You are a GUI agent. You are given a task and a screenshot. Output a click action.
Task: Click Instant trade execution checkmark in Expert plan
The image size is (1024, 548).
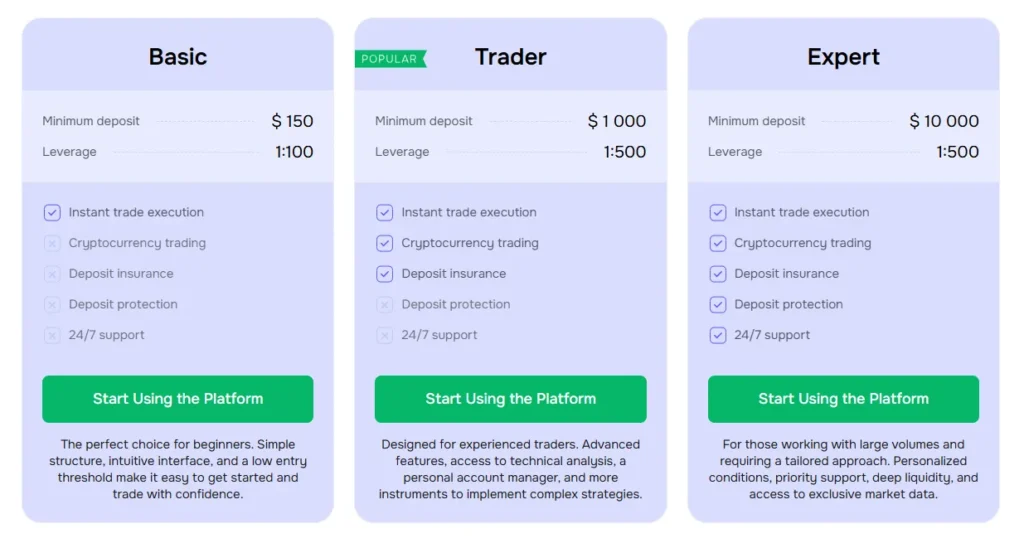[x=717, y=212]
